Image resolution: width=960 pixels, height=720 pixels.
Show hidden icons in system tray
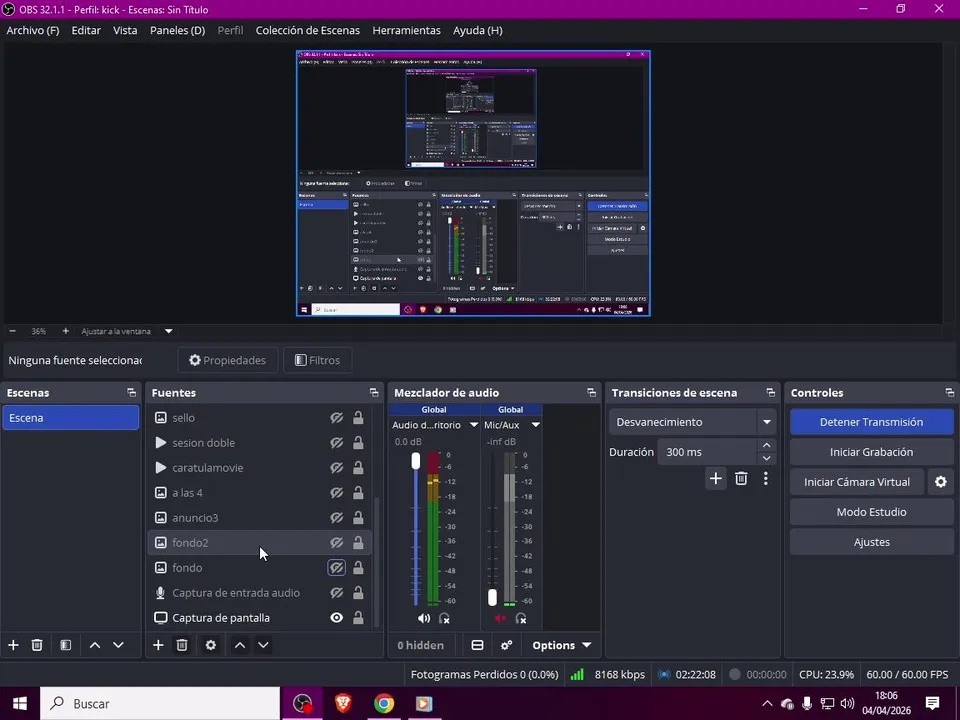[x=767, y=703]
